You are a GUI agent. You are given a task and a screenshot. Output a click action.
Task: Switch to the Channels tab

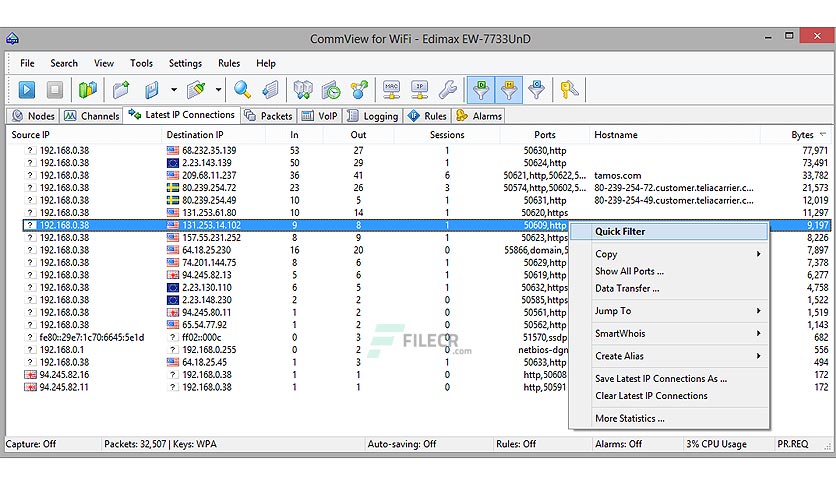click(92, 116)
